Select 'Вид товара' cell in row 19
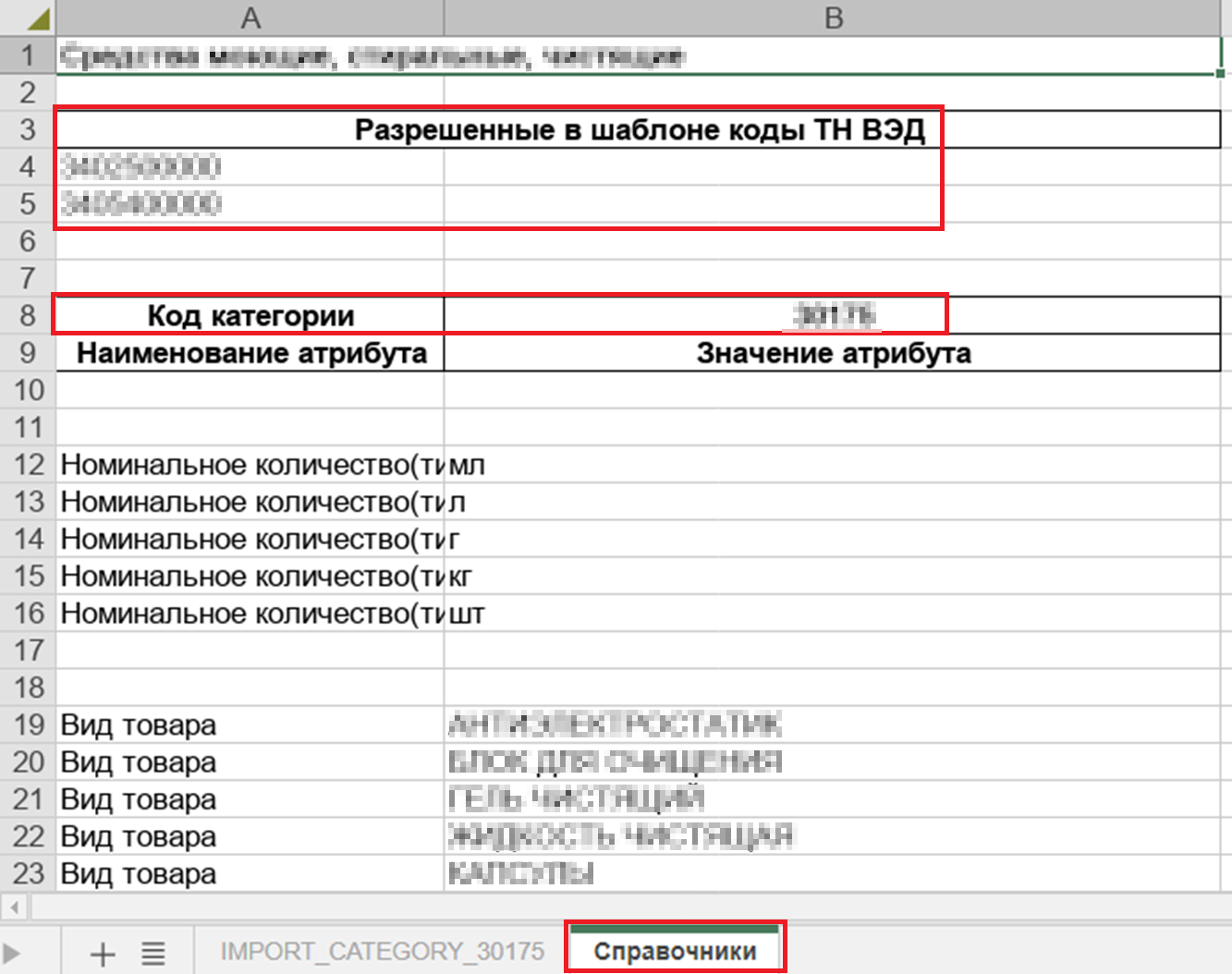The width and height of the screenshot is (1232, 974). click(250, 724)
